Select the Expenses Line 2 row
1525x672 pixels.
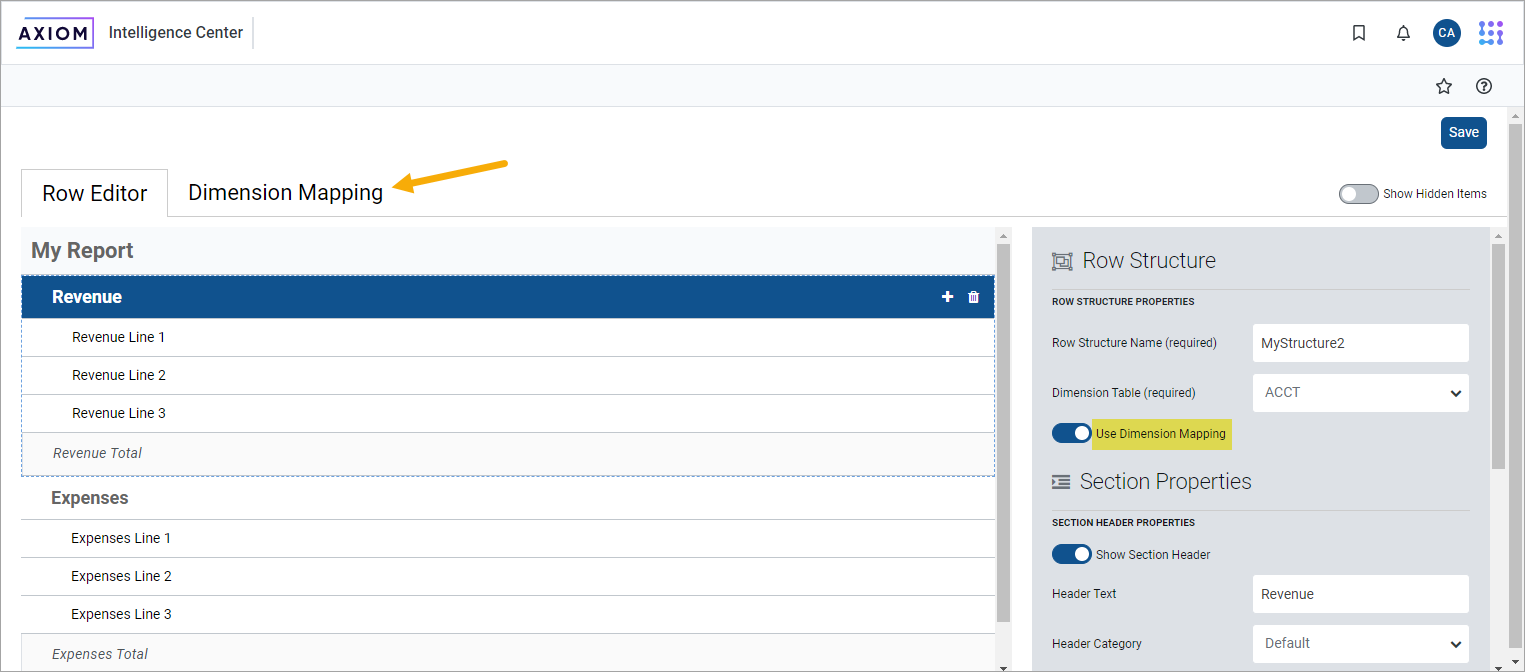(121, 576)
